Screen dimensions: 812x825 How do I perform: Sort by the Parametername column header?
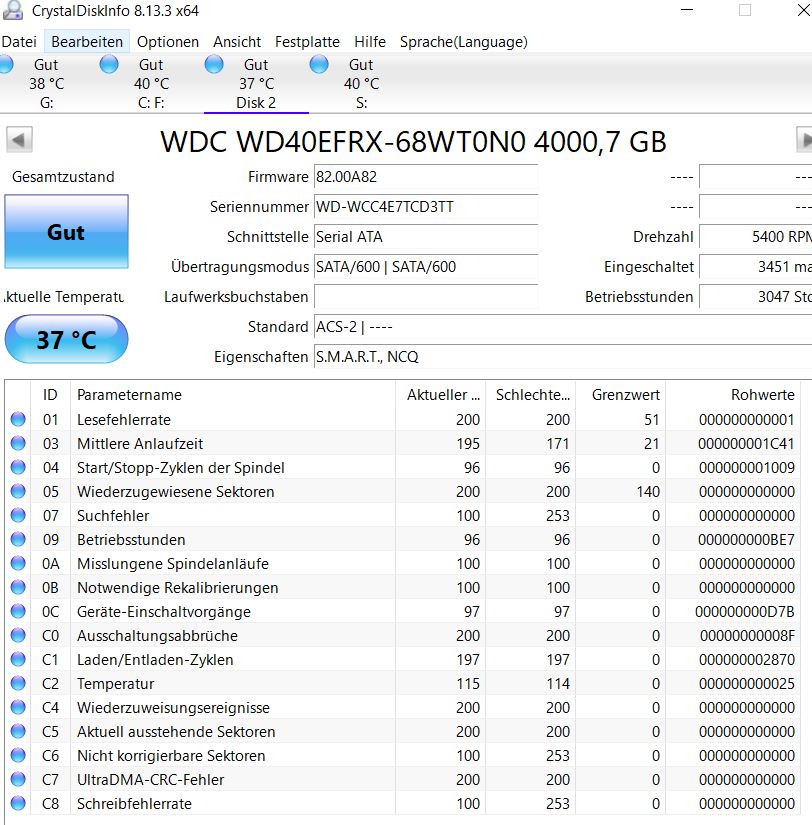pyautogui.click(x=233, y=395)
